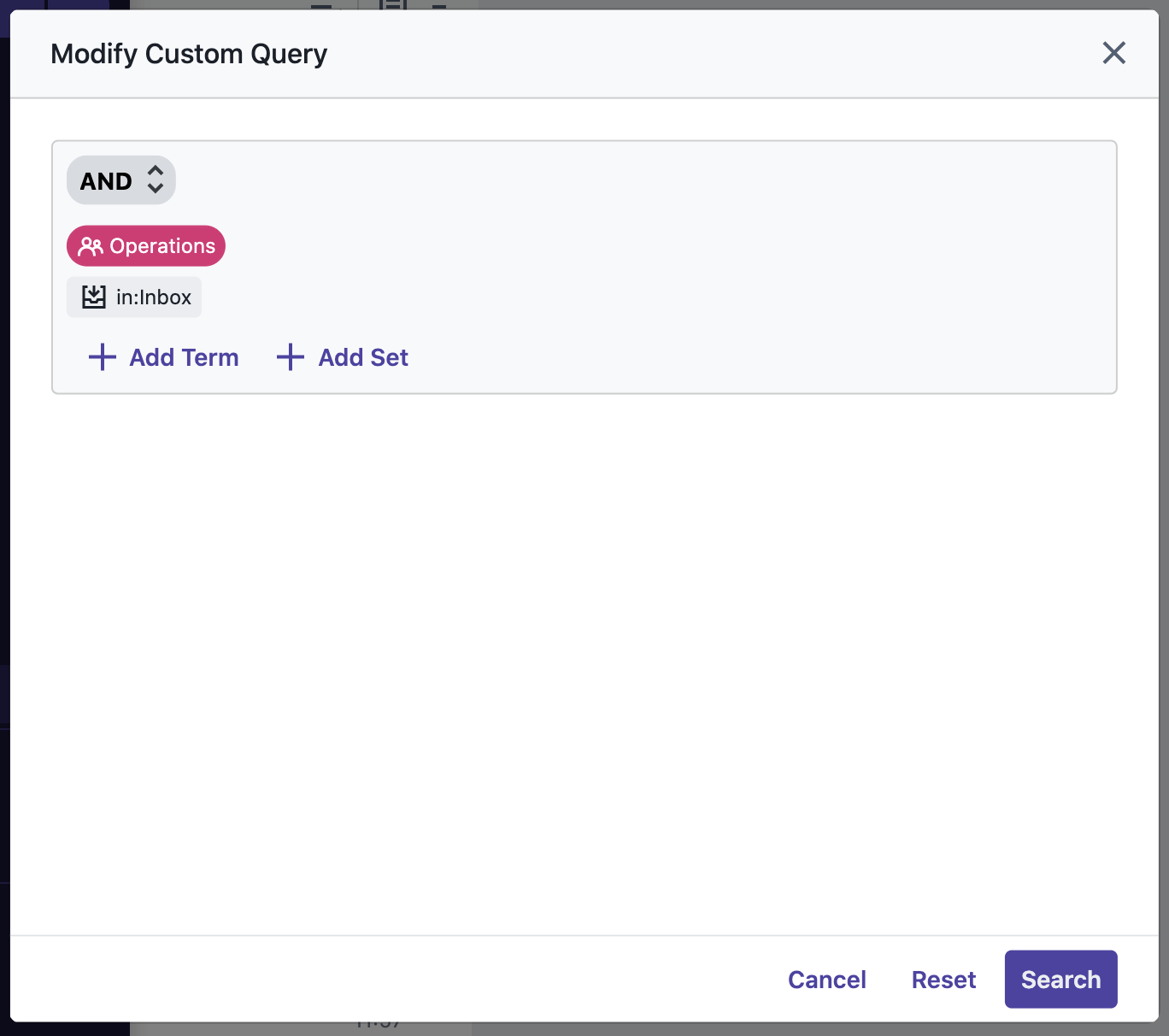Click the people icon on Operations

click(91, 247)
